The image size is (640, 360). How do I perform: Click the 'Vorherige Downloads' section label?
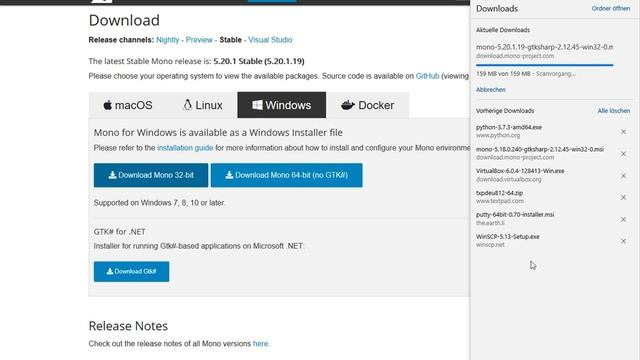click(x=505, y=111)
